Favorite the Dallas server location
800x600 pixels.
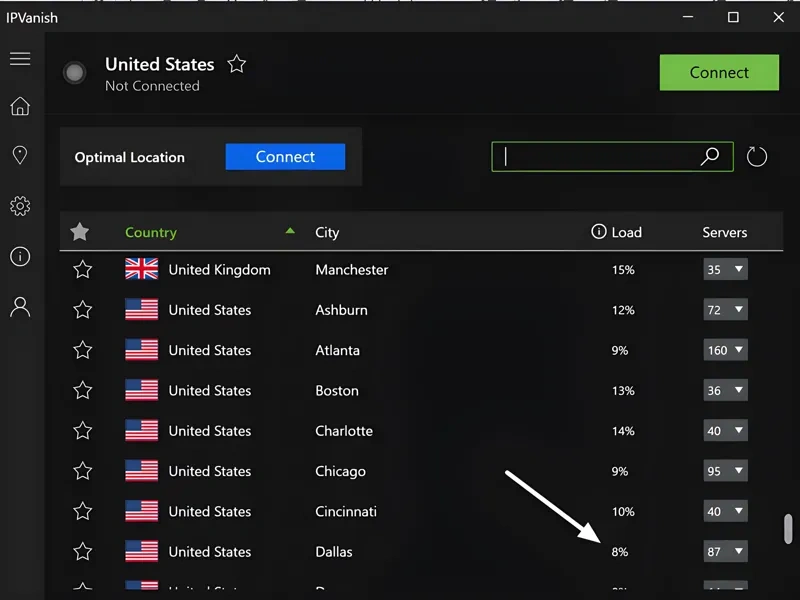80,551
